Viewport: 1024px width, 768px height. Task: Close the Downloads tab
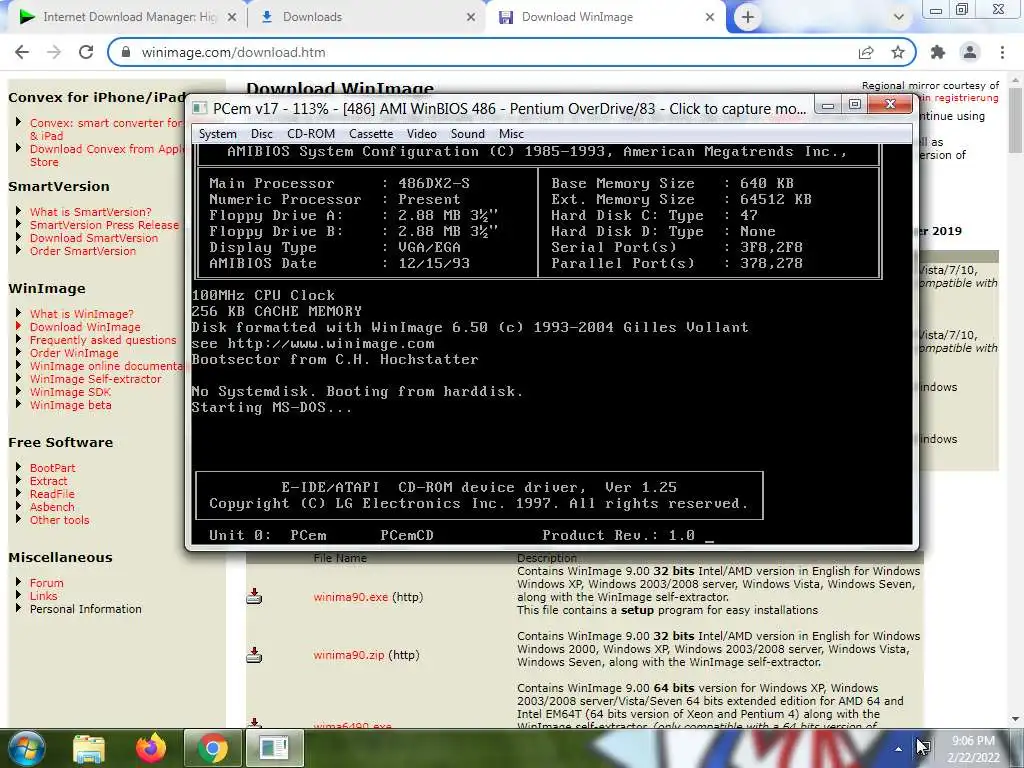click(x=471, y=17)
